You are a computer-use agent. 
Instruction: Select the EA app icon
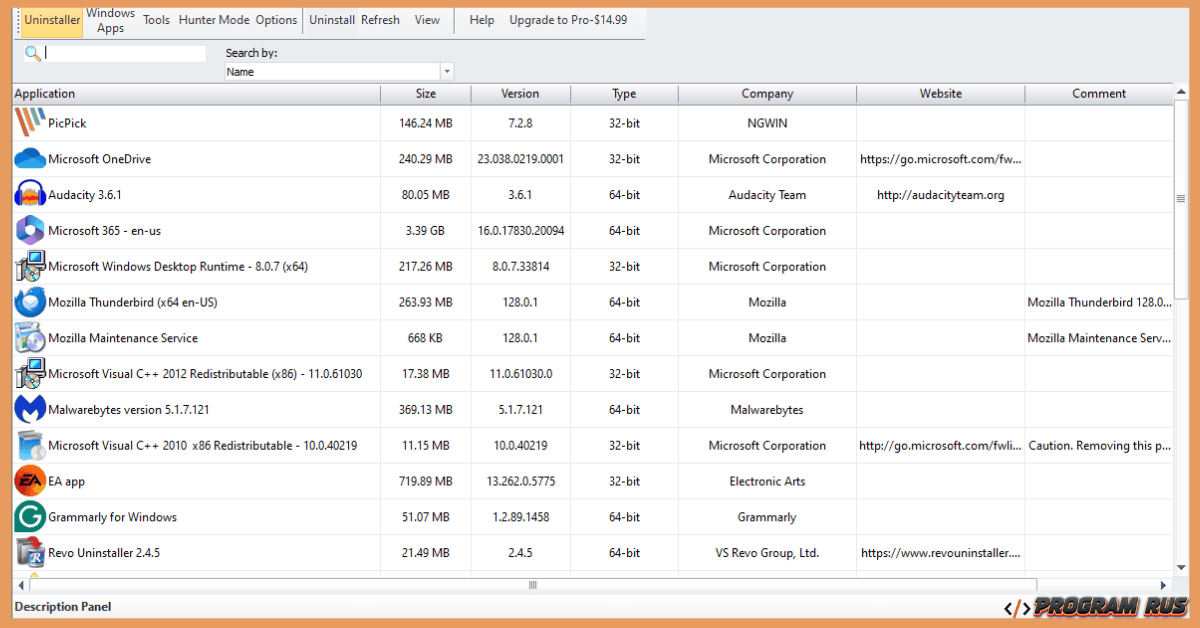[x=29, y=481]
